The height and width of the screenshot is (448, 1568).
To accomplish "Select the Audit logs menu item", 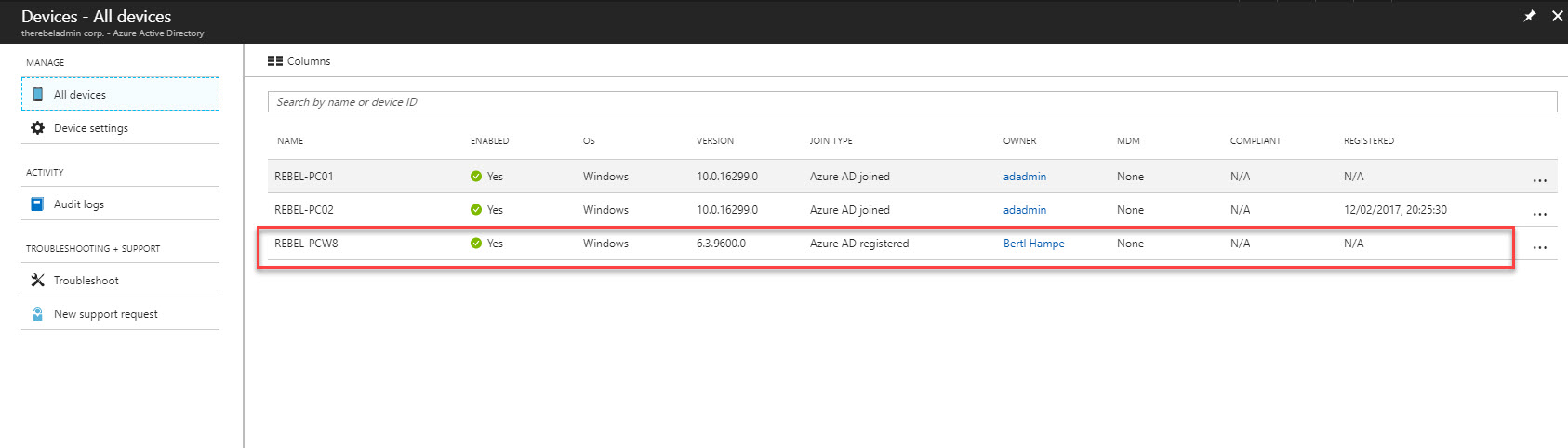I will 120,204.
